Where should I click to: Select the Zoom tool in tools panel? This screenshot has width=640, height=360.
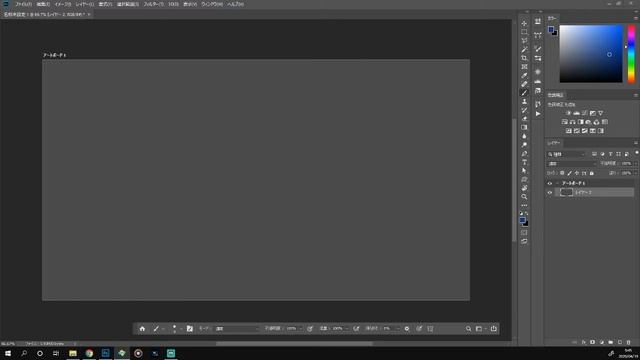524,197
